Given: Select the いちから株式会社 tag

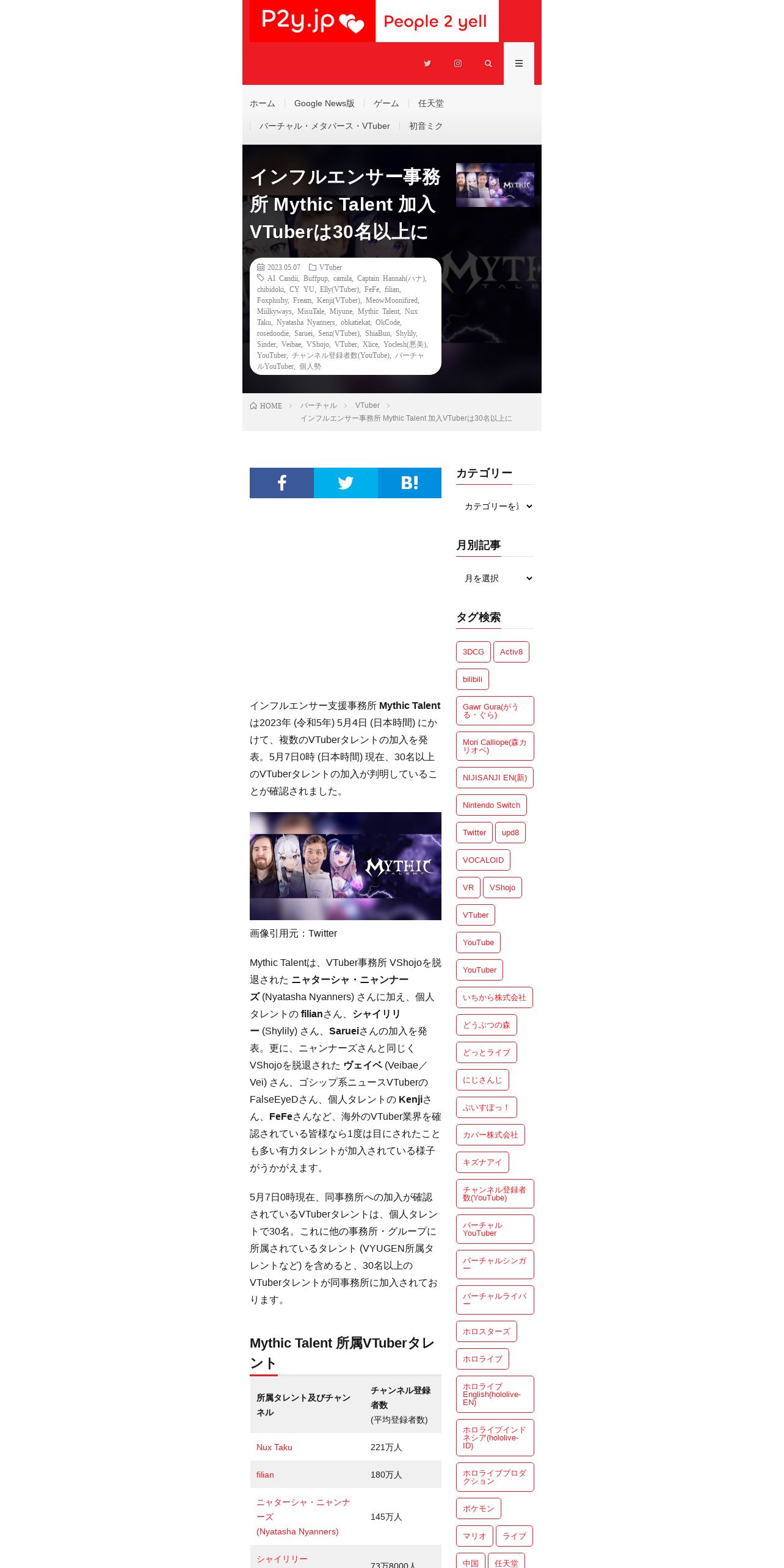Looking at the screenshot, I should (x=495, y=998).
